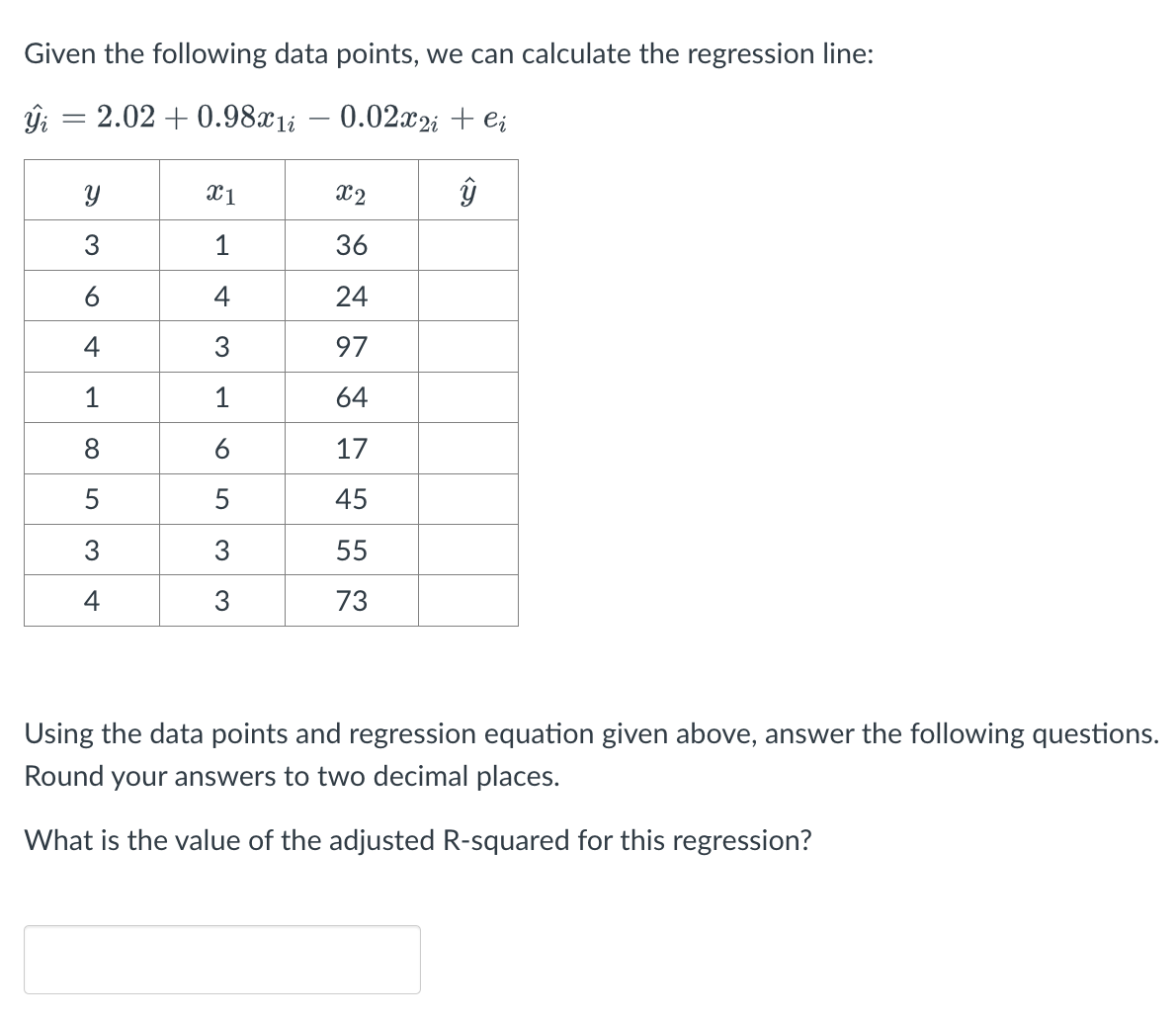Click the cell containing 64
The image size is (1176, 1021).
coord(352,397)
